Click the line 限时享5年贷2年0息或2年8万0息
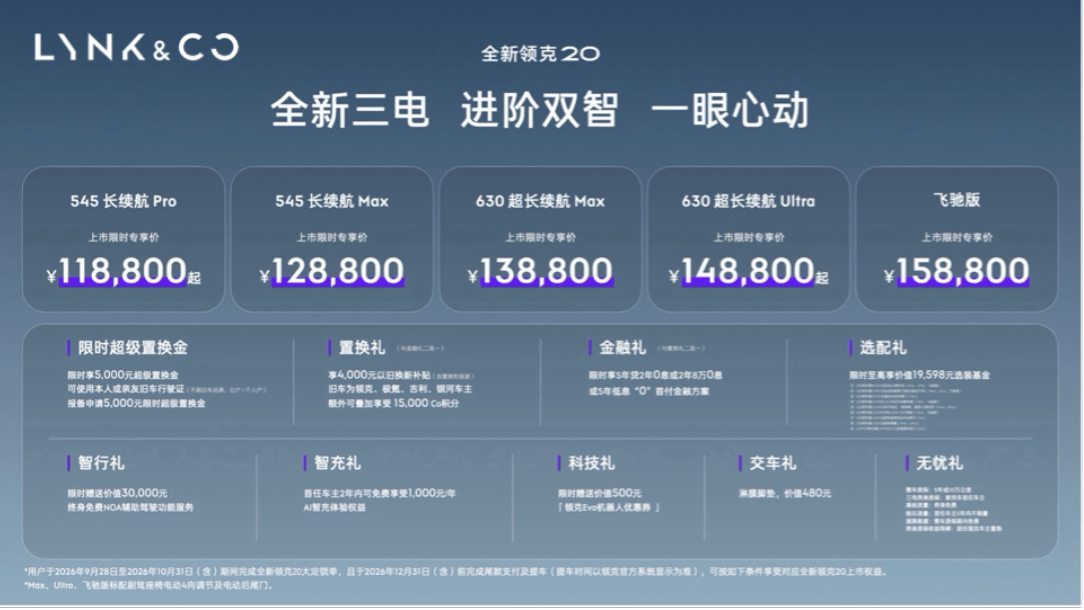This screenshot has height=610, width=1084. [655, 375]
